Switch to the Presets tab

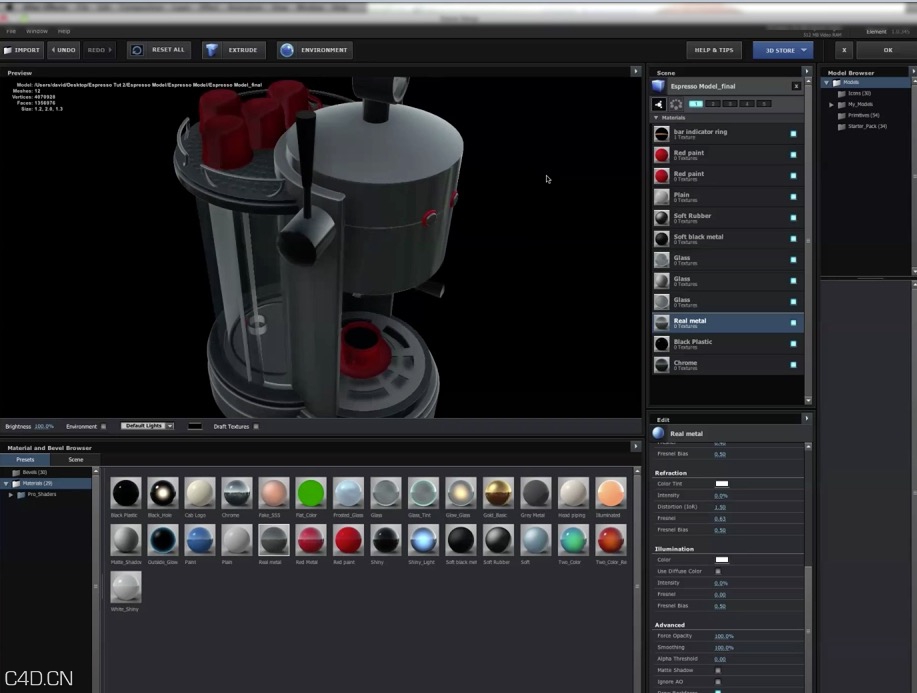pyautogui.click(x=26, y=460)
